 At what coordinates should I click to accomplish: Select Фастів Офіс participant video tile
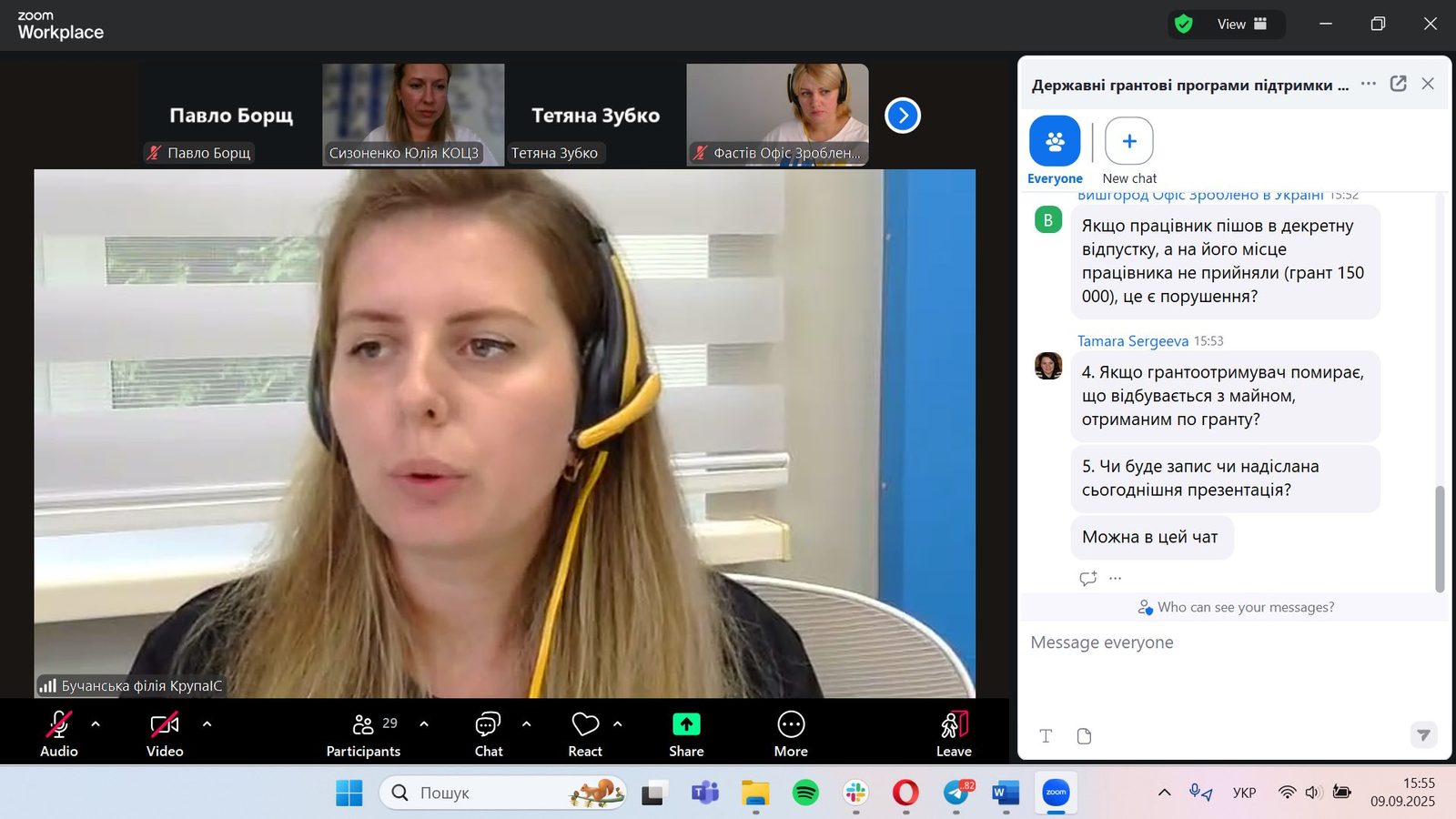[x=777, y=115]
